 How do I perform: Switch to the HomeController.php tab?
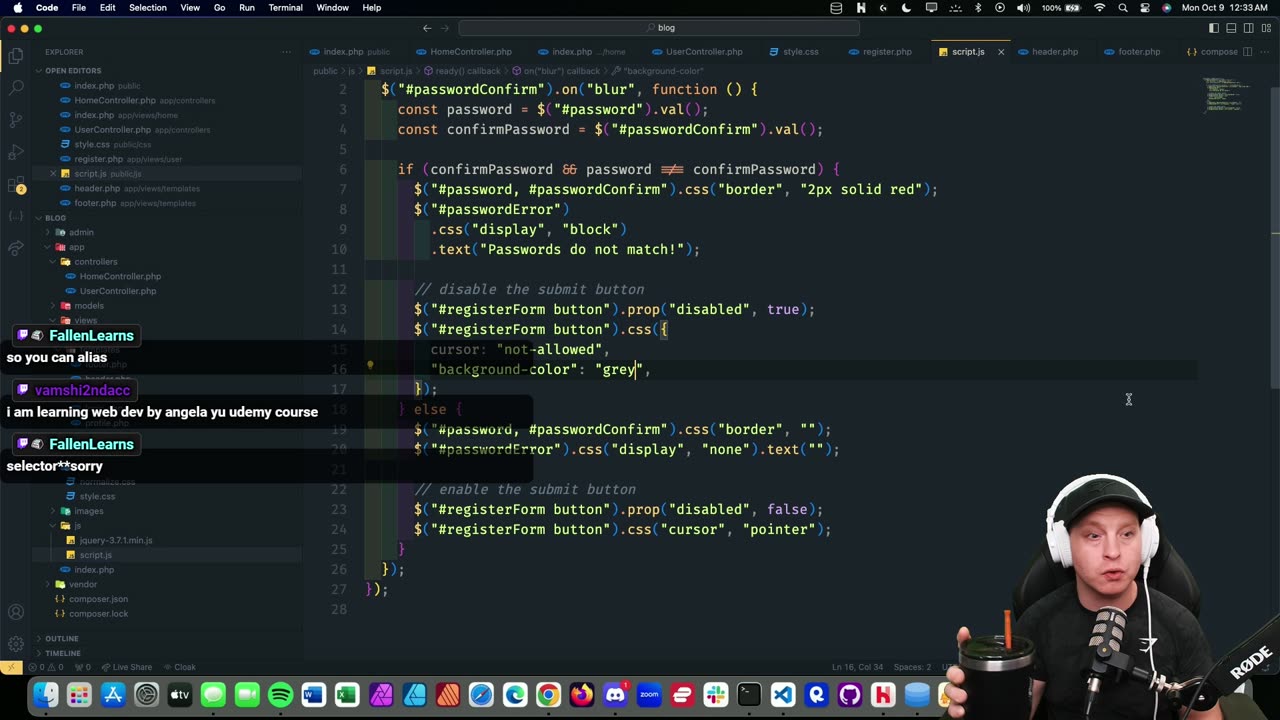(463, 52)
